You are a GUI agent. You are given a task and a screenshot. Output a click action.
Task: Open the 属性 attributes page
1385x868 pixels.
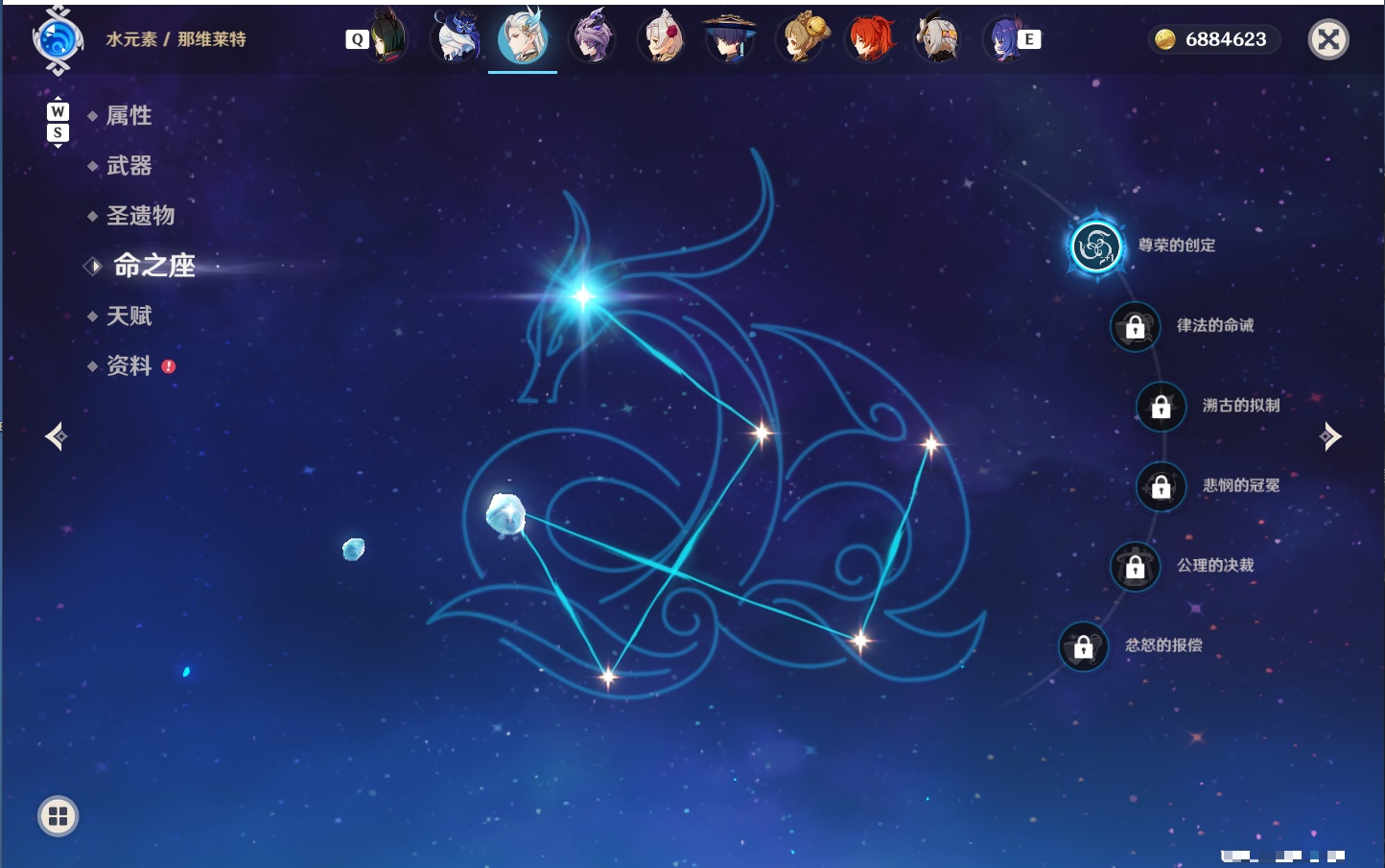129,116
